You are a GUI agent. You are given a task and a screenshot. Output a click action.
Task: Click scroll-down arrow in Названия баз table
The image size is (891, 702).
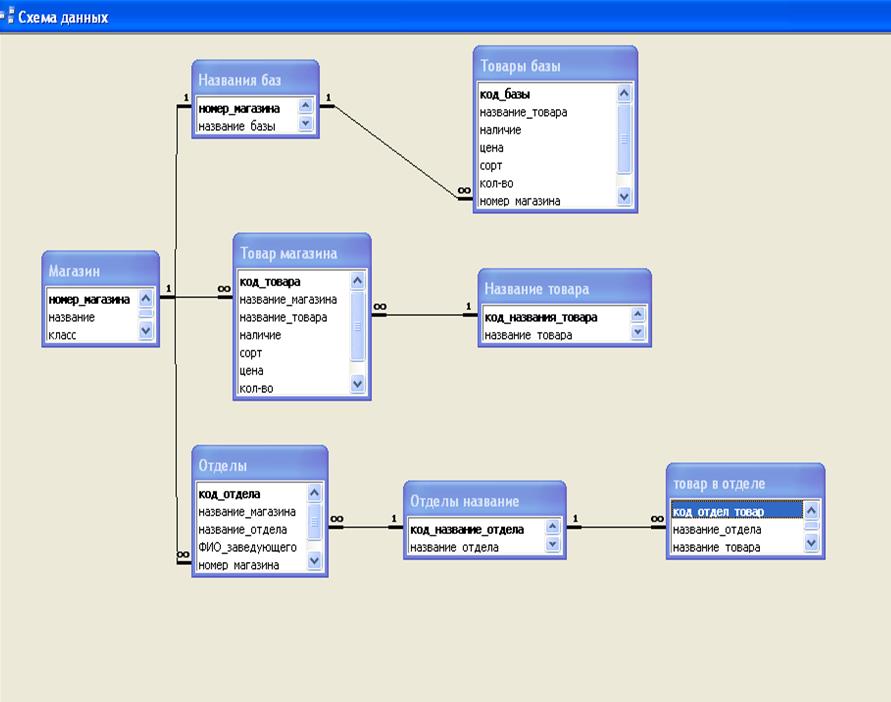[x=305, y=123]
